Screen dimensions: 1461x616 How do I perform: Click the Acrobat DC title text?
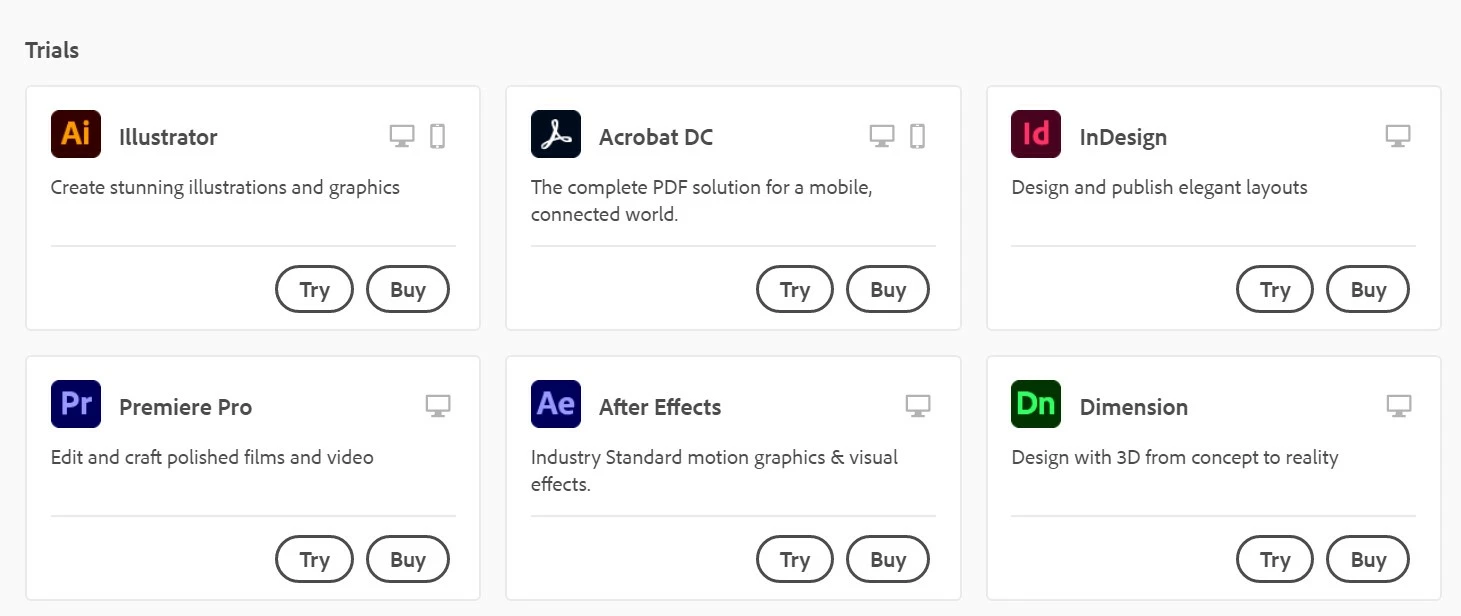click(656, 137)
